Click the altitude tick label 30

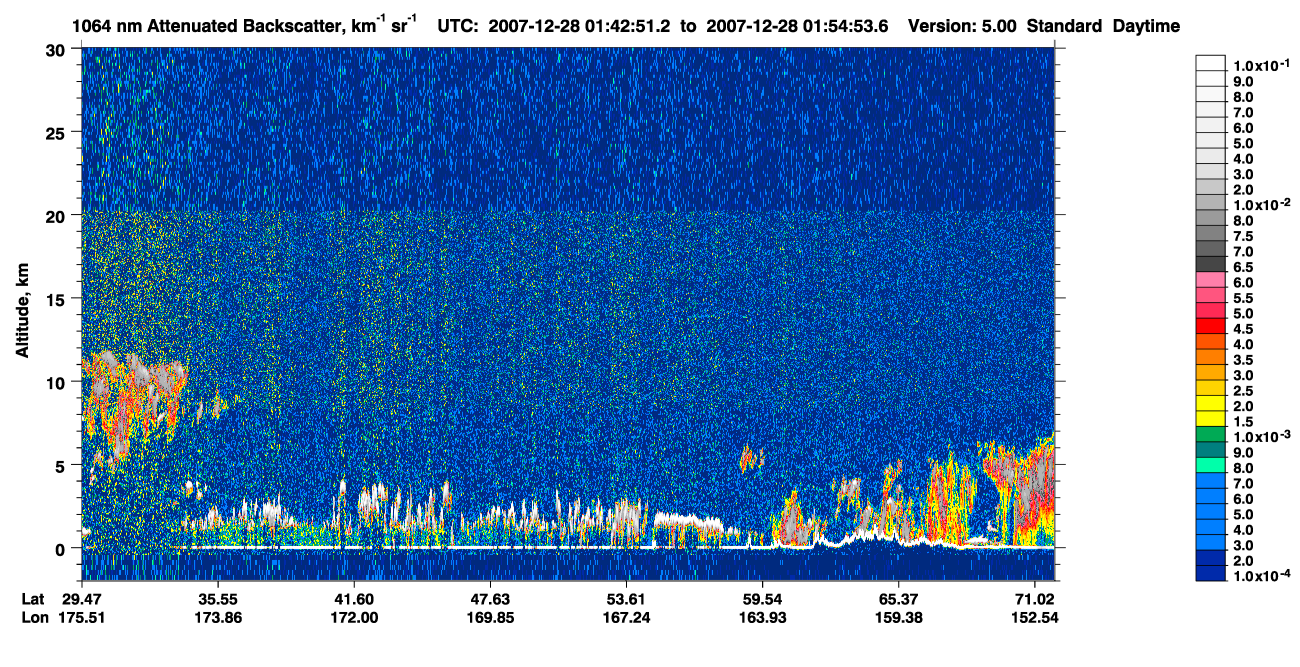pos(58,49)
